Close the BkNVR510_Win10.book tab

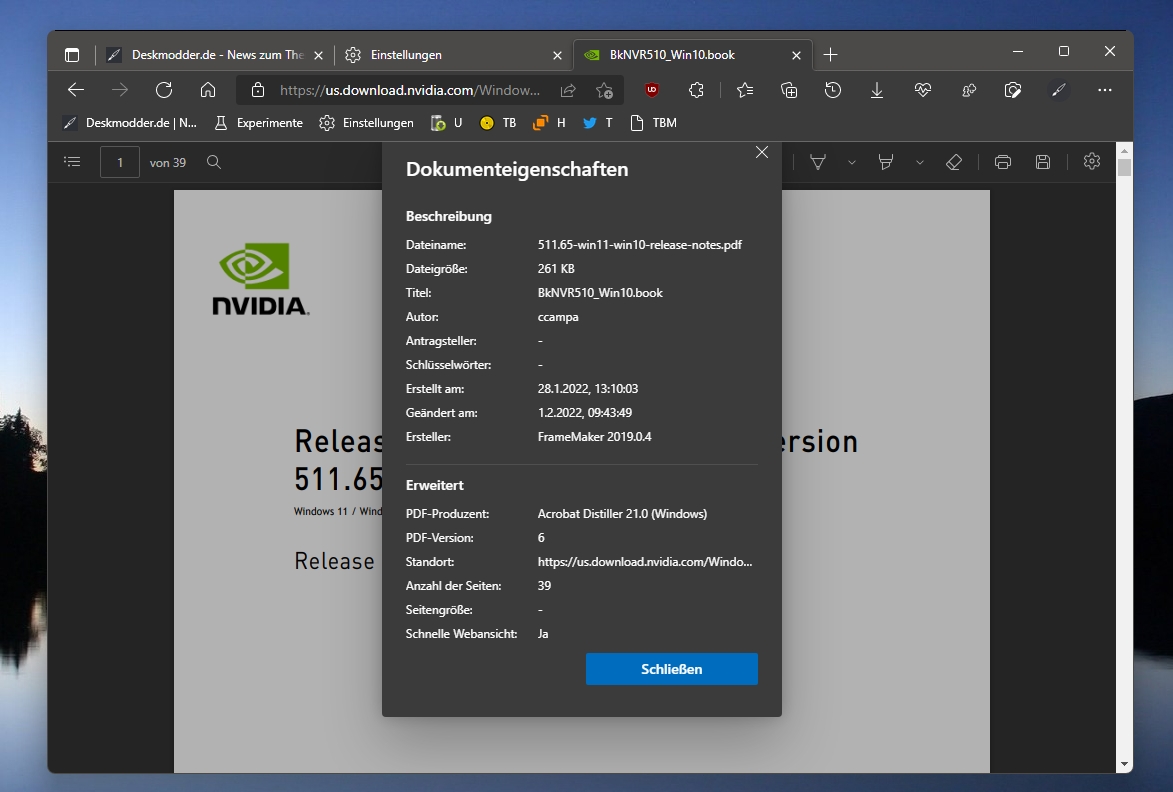[x=796, y=55]
